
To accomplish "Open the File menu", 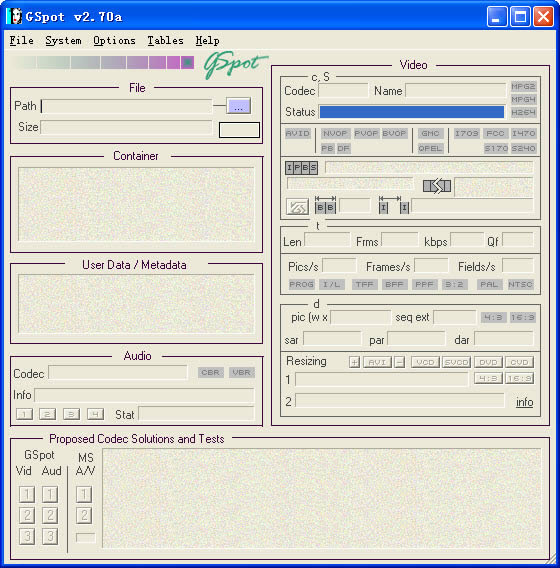I will [x=21, y=41].
